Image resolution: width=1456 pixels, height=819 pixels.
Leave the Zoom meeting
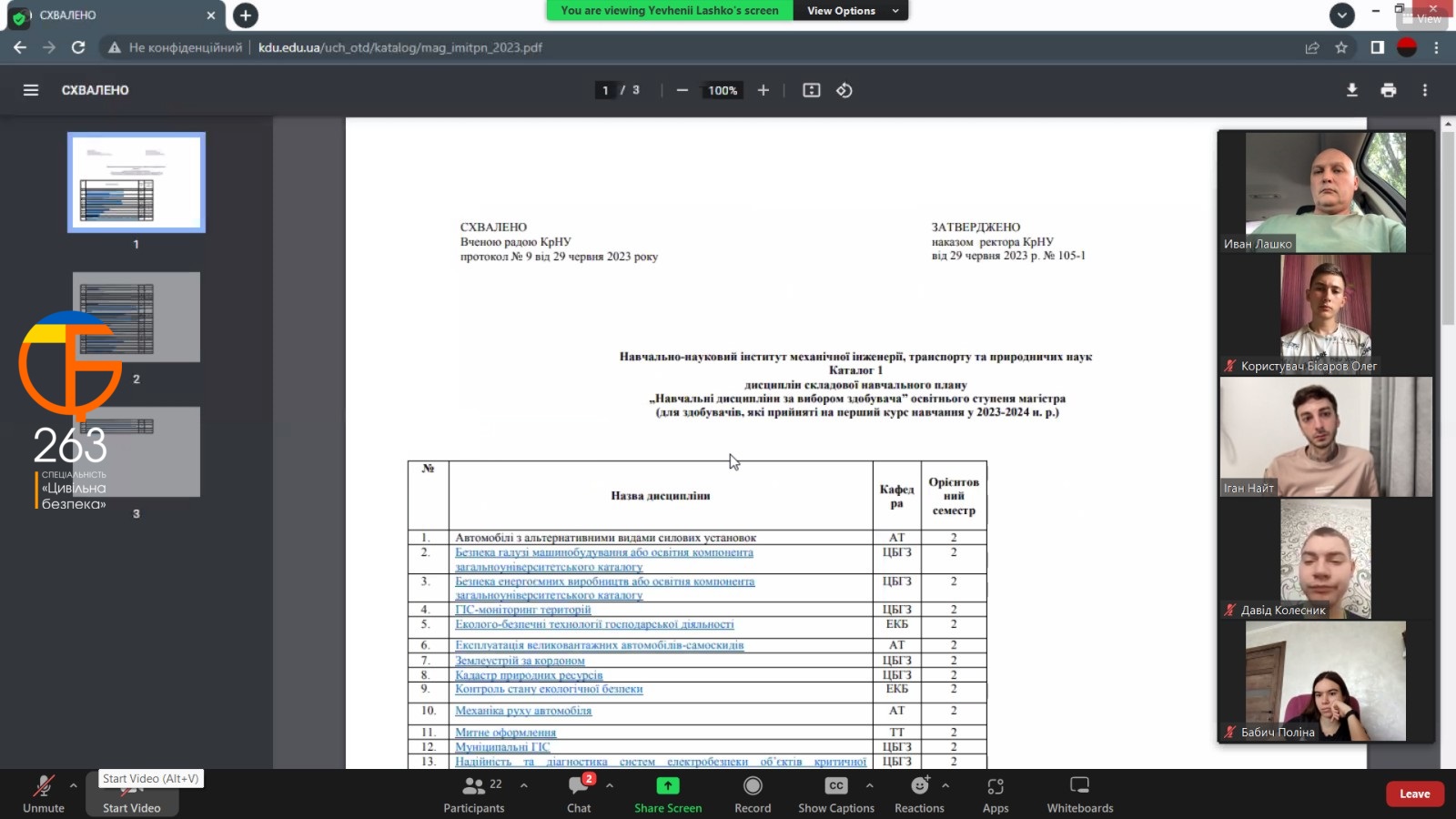coord(1415,794)
